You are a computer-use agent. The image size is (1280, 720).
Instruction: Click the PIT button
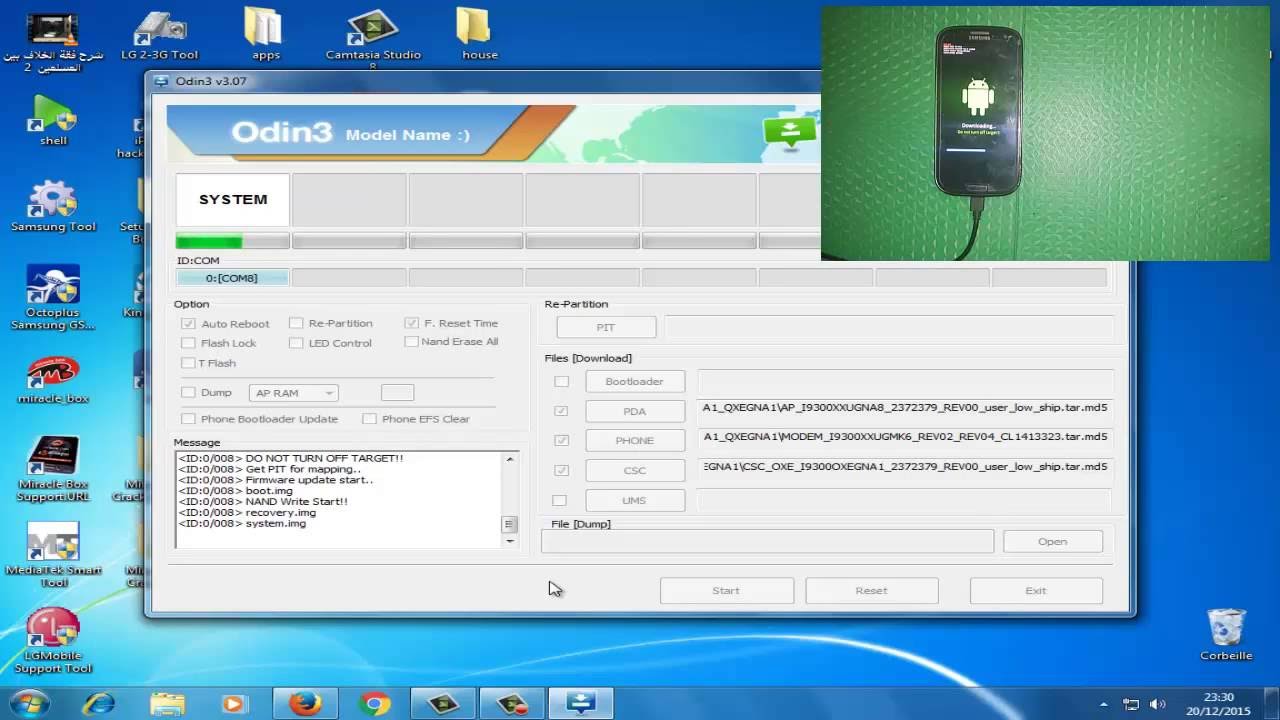[x=606, y=327]
